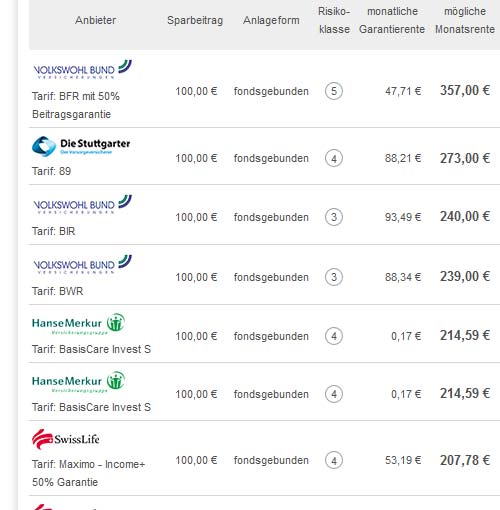Sort by monatliche Garantierente header
Viewport: 500px width, 510px height.
pyautogui.click(x=392, y=20)
